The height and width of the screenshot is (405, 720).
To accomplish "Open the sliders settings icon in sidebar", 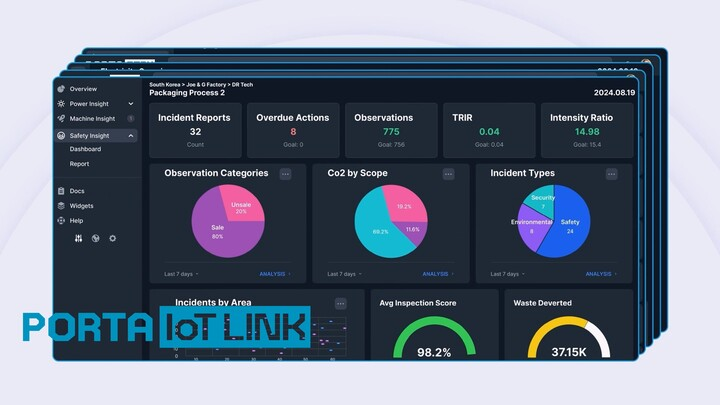I will [x=79, y=238].
